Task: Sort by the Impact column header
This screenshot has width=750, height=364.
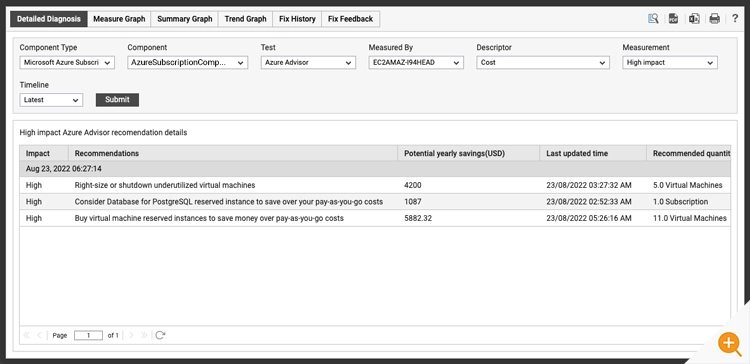Action: tap(44, 154)
